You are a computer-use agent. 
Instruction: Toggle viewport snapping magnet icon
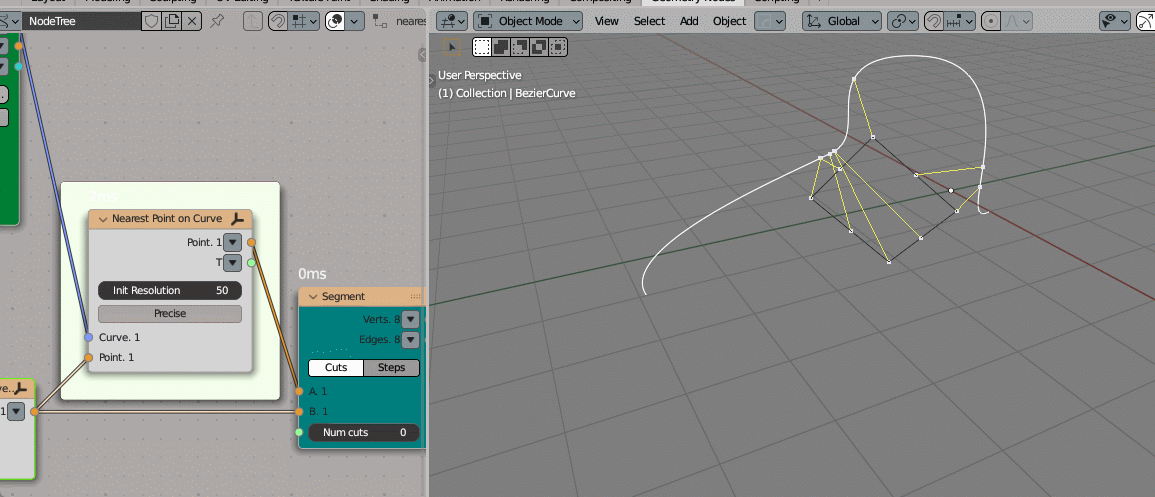coord(933,20)
